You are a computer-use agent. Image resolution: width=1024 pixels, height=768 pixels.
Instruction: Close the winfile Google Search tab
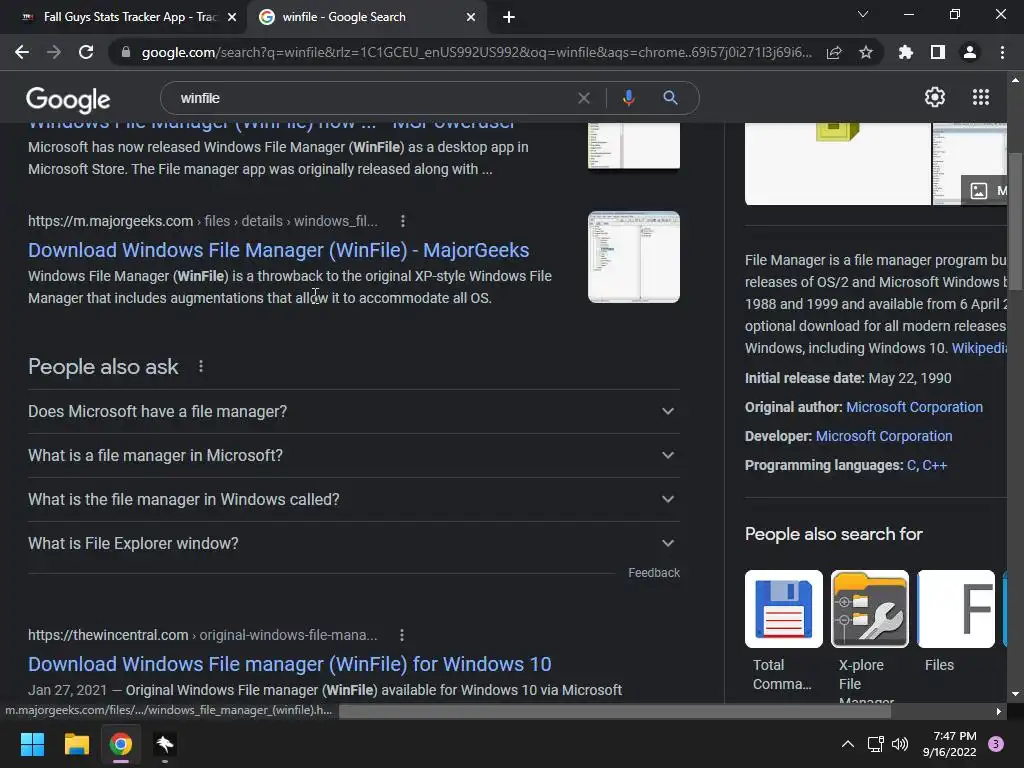click(471, 17)
